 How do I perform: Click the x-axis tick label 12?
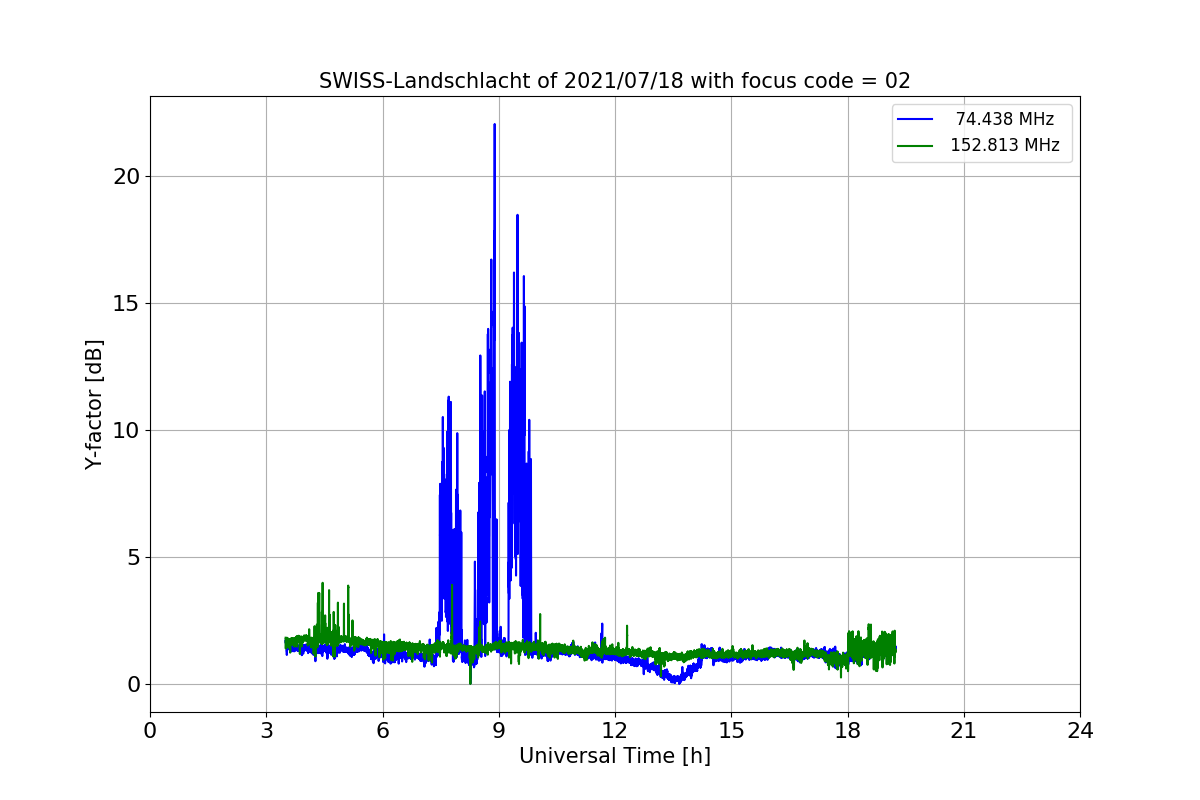click(x=615, y=731)
